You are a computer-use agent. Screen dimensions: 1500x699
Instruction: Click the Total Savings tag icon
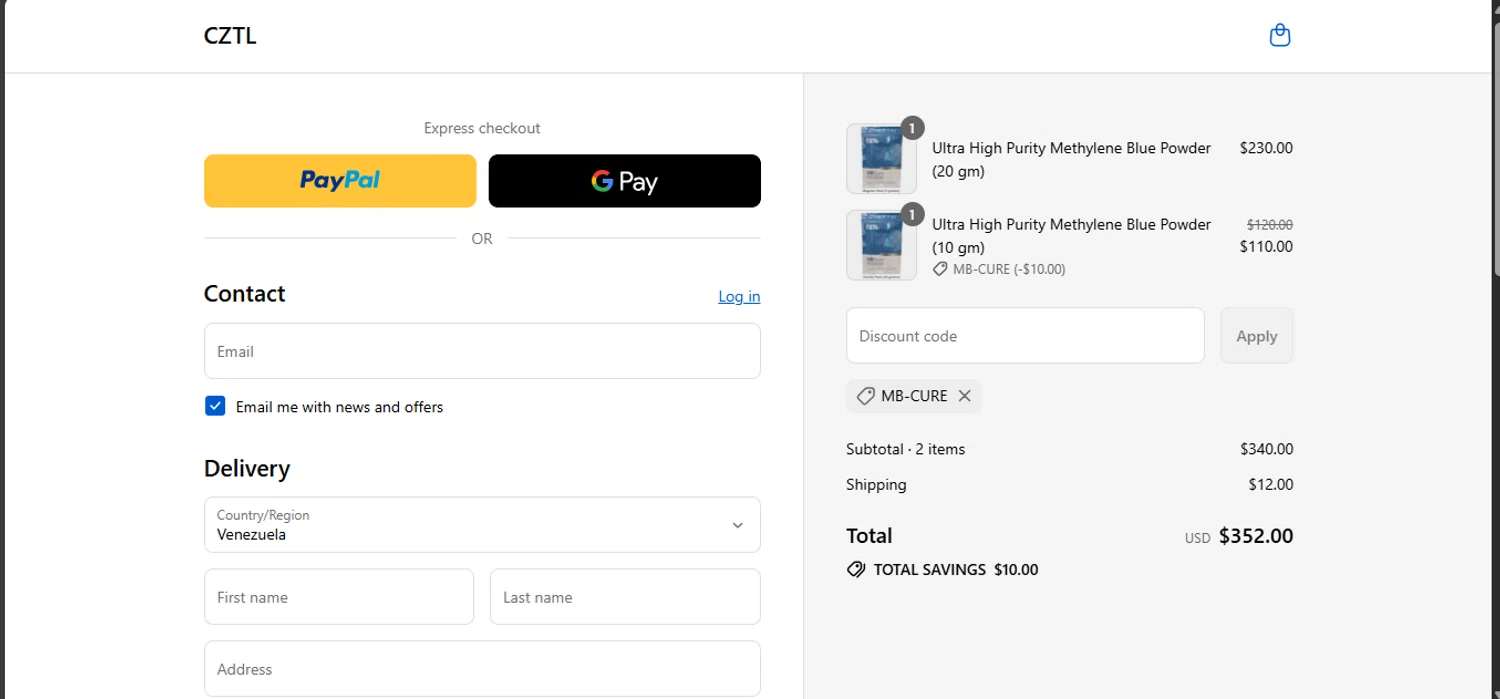click(x=856, y=570)
